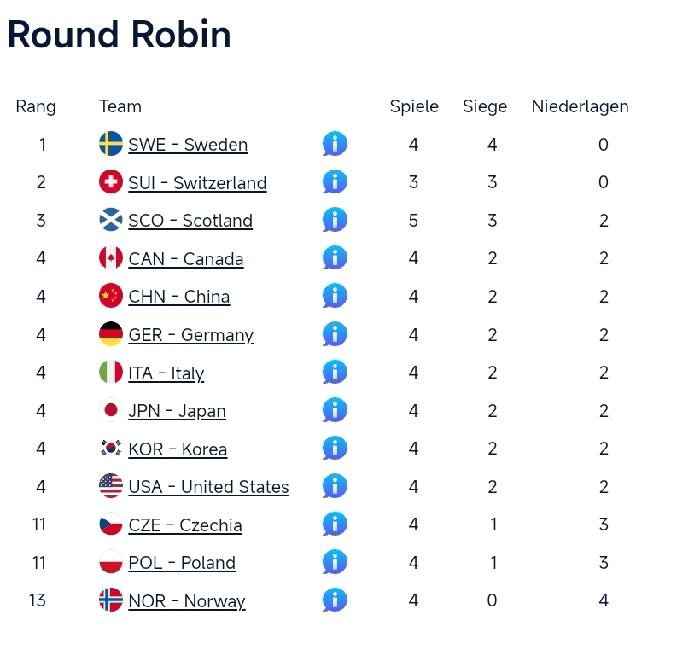Click the Korea flag icon
Image resolution: width=693 pixels, height=650 pixels.
111,449
